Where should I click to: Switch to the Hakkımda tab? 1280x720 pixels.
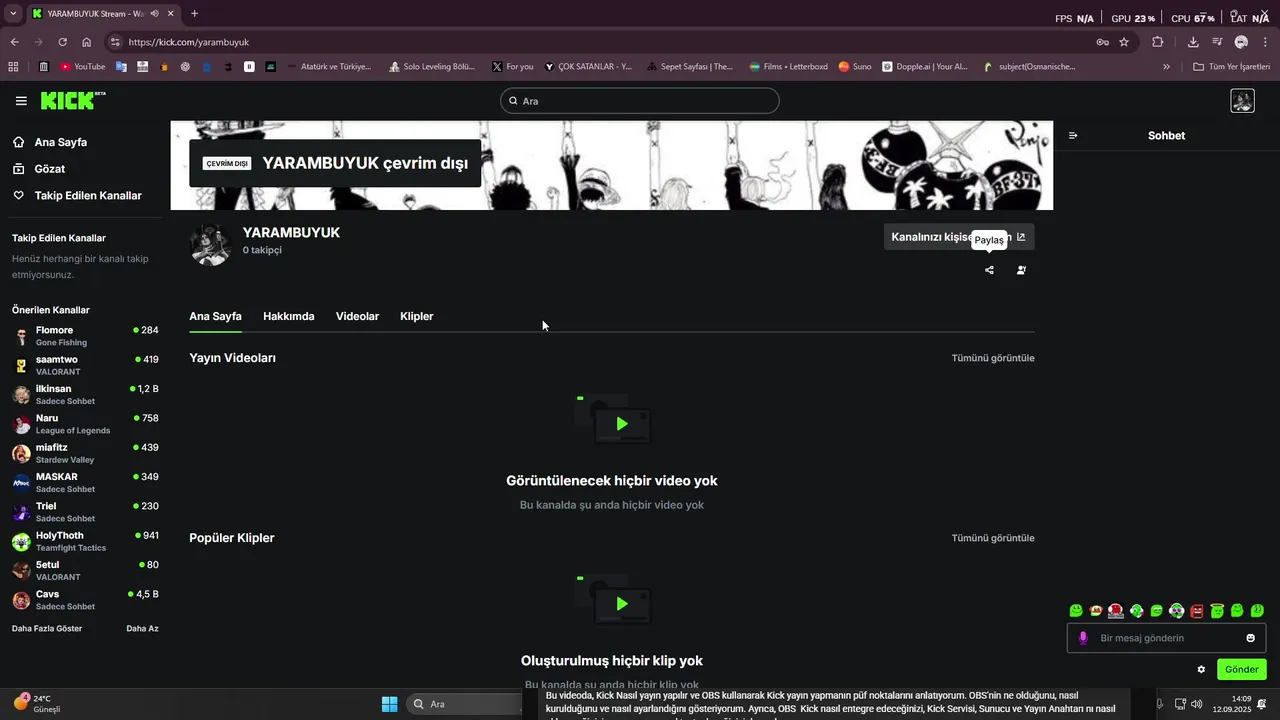[288, 317]
